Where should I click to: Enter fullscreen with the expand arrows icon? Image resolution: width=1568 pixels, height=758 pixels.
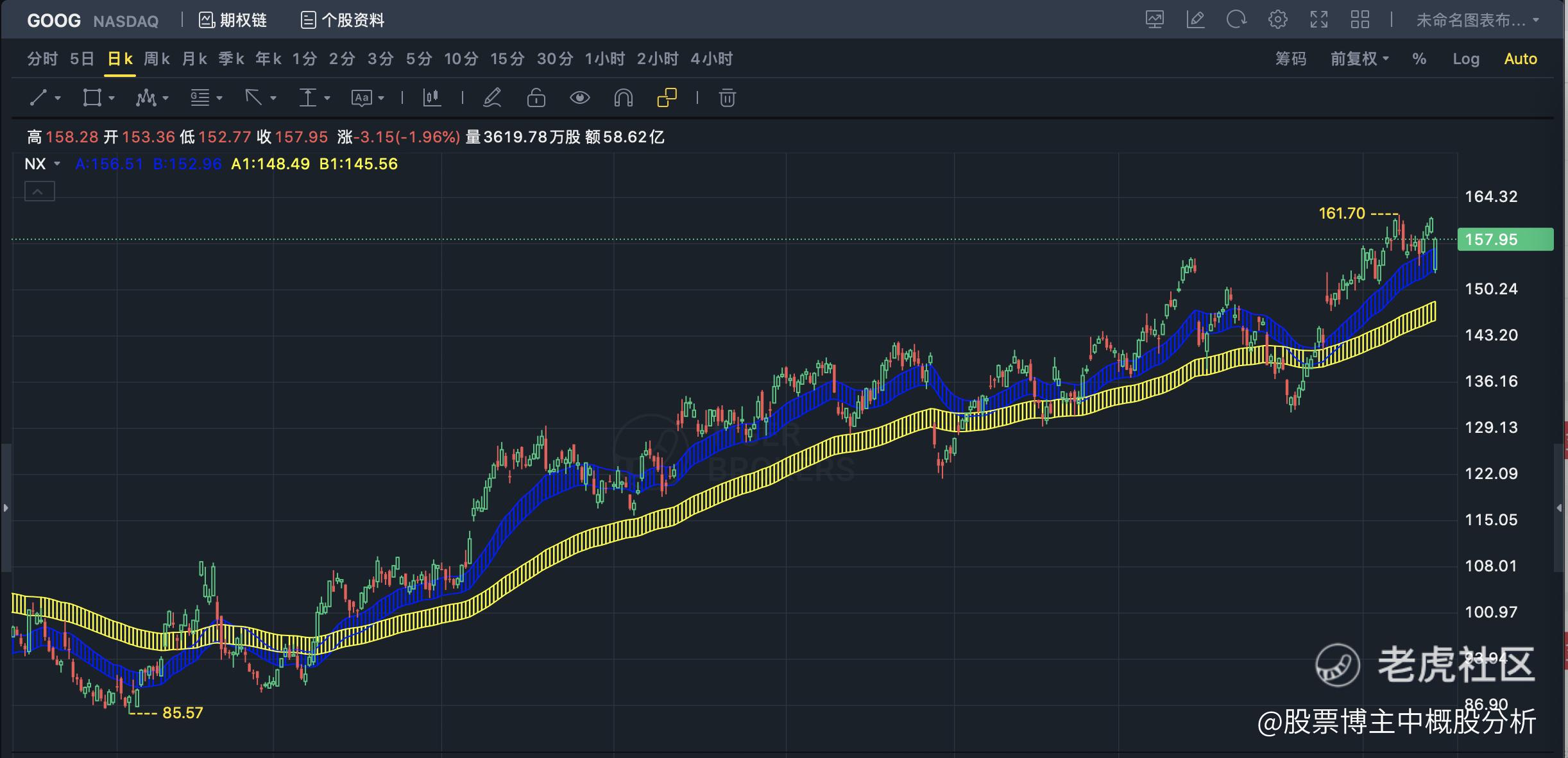pos(1318,20)
